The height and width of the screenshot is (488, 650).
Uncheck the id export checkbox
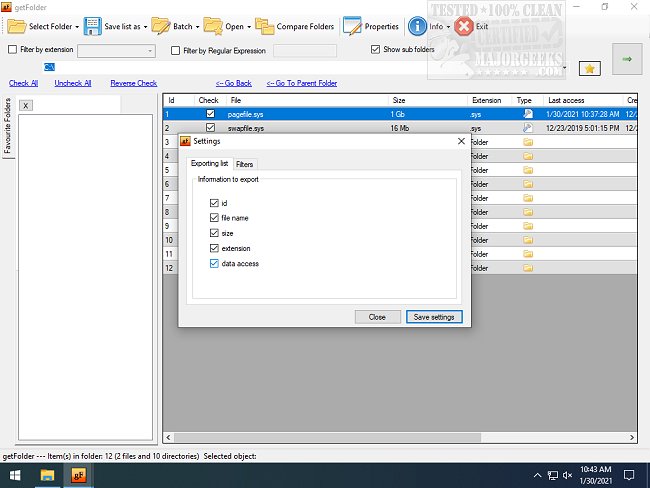(214, 203)
